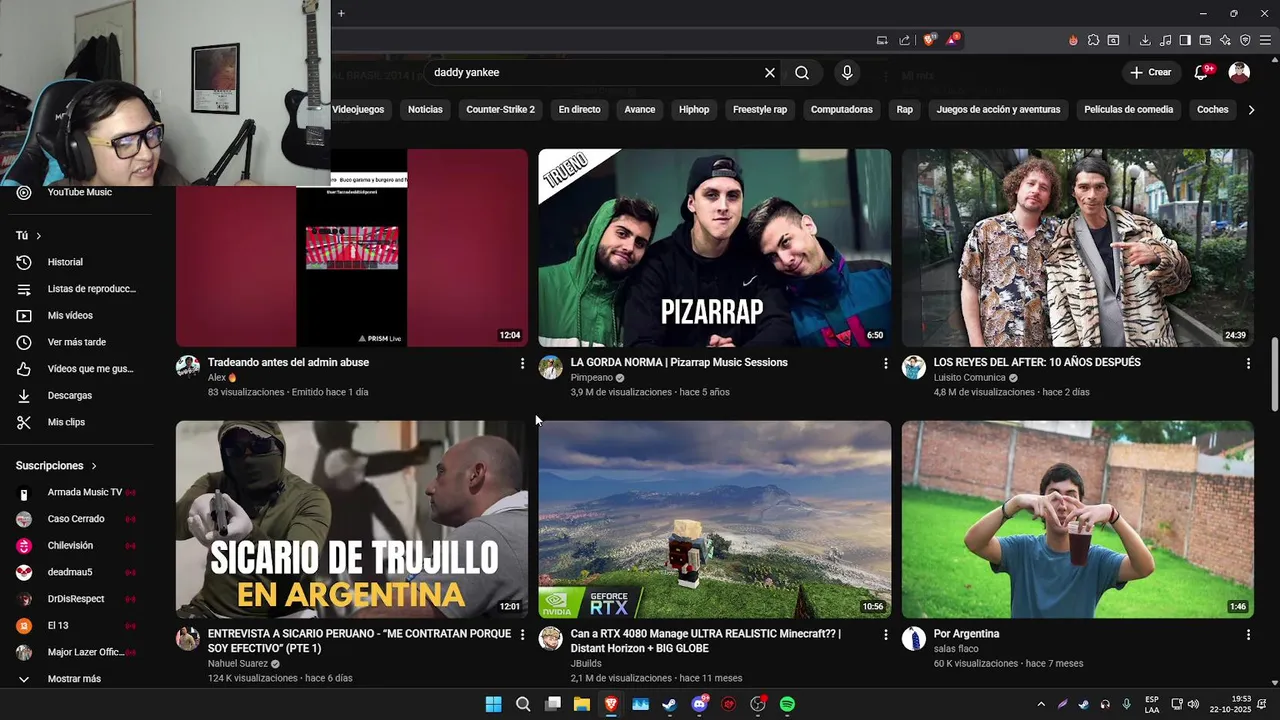Expand the Suscripciones section

pyautogui.click(x=57, y=466)
